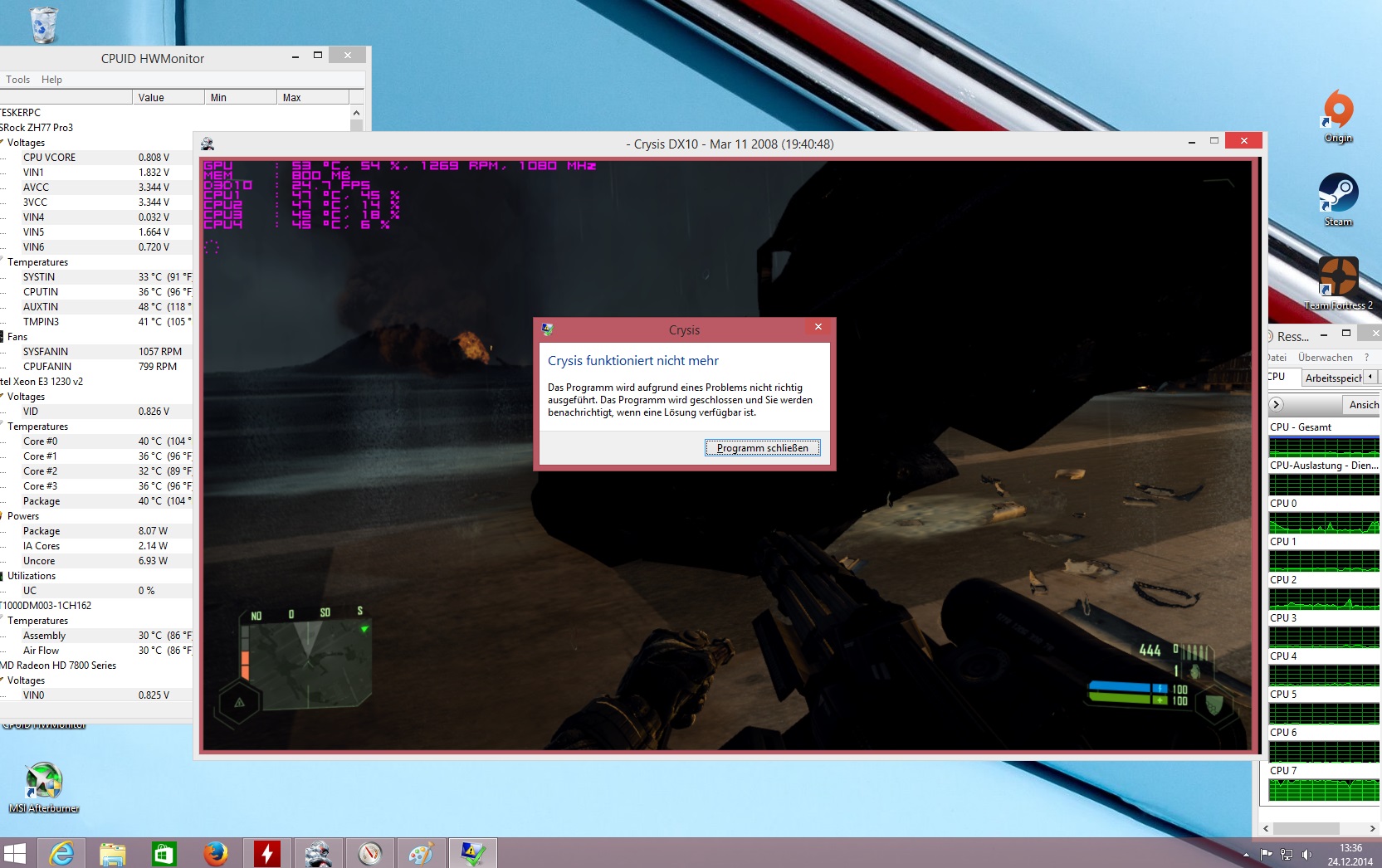Click the Min column header in HWMonitor
This screenshot has height=868, width=1382.
coord(240,97)
